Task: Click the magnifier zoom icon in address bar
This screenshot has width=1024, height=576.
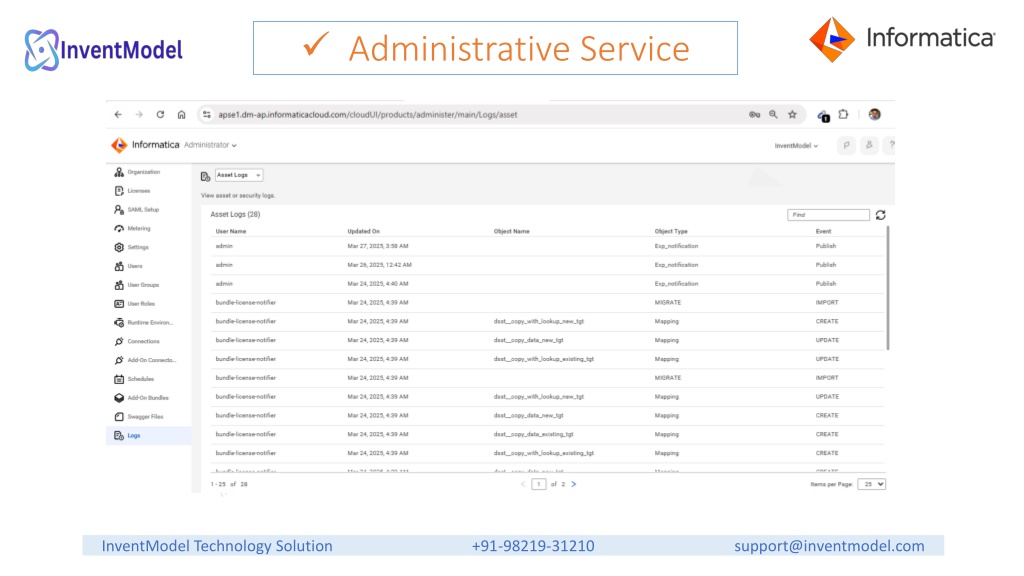Action: click(x=773, y=114)
